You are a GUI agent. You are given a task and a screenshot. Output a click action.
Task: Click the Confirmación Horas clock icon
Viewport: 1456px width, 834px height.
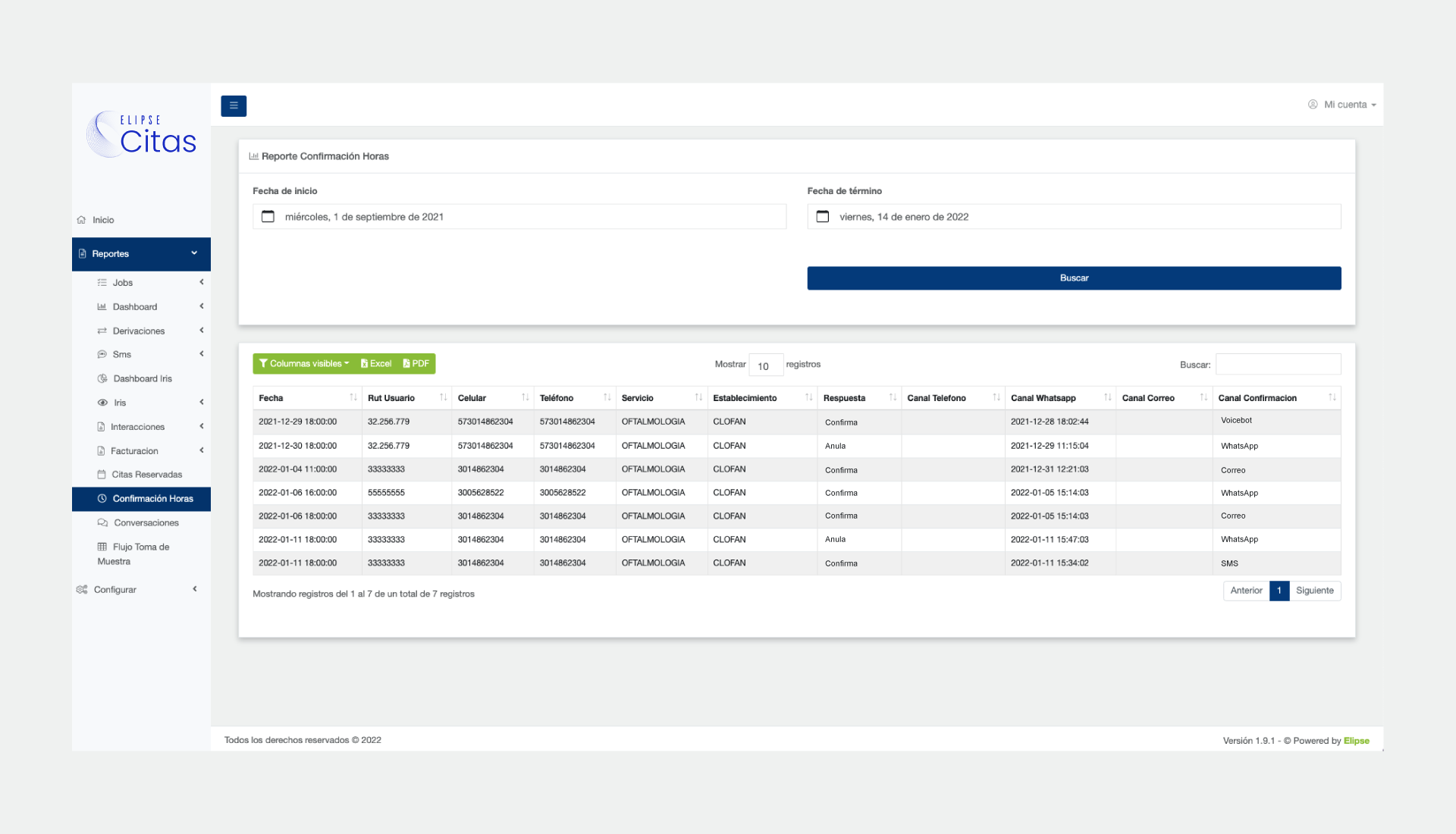(102, 499)
